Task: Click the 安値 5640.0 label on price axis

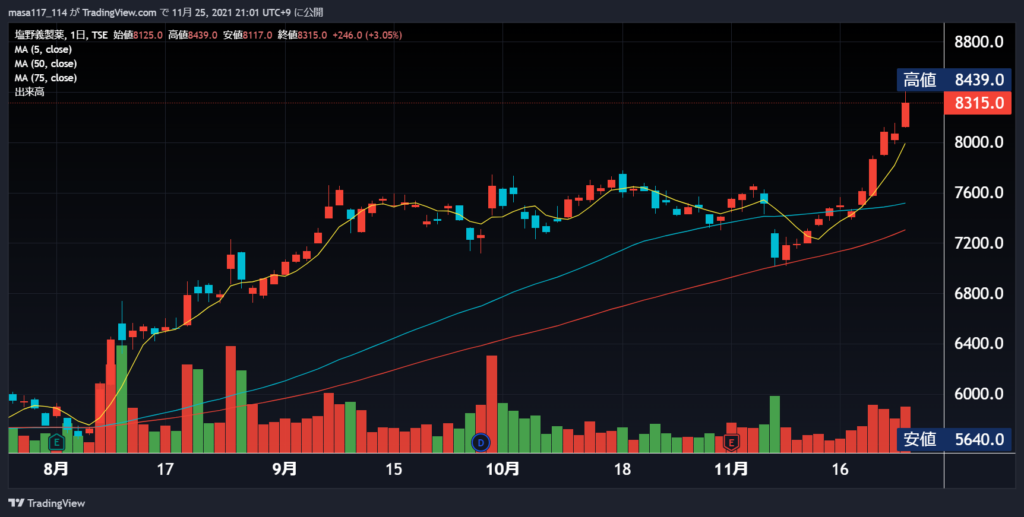Action: 954,439
